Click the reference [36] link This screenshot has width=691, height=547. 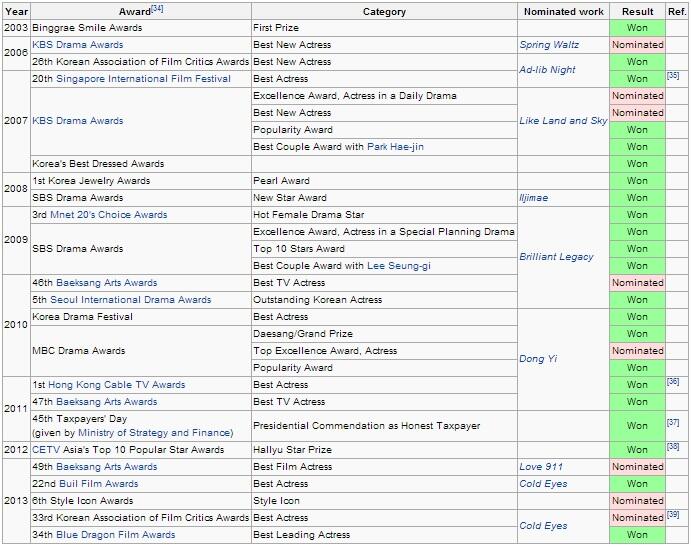pyautogui.click(x=672, y=382)
